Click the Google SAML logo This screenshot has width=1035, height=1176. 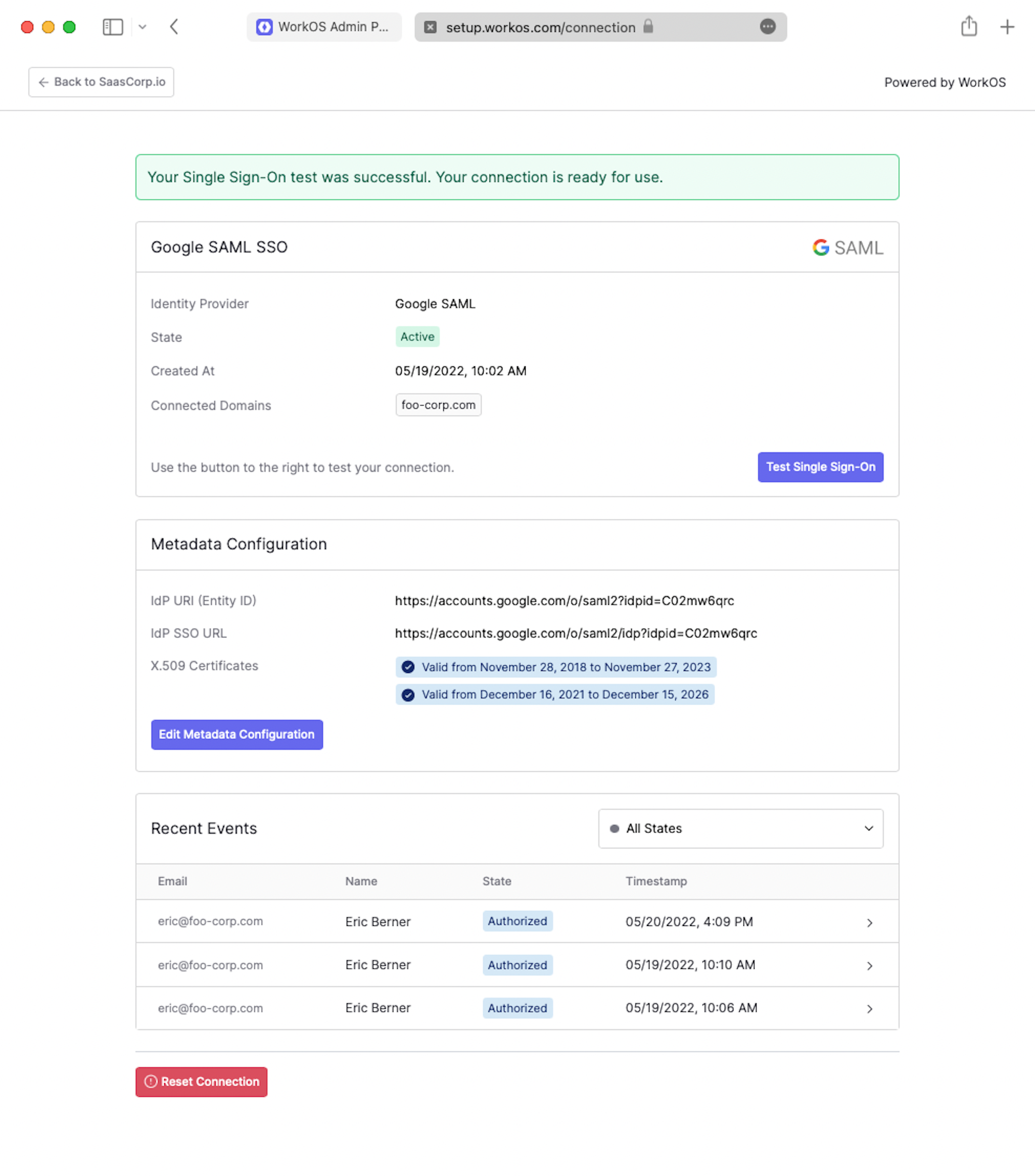[848, 248]
